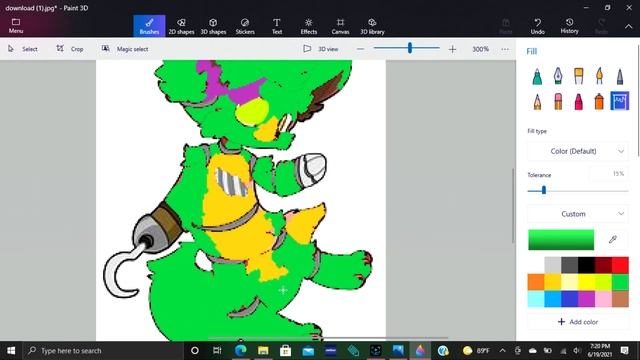Pick the pink color swatch
Viewport: 640px width, 360px height.
tap(603, 299)
